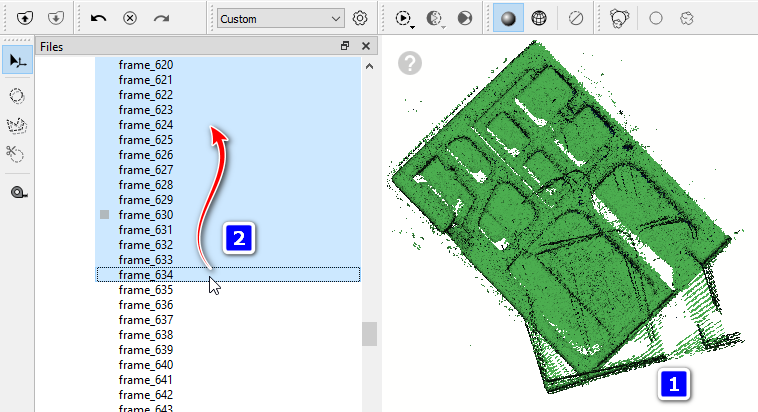Select frame_620 in the Files list
Screen dimensions: 758x412
[x=146, y=65]
